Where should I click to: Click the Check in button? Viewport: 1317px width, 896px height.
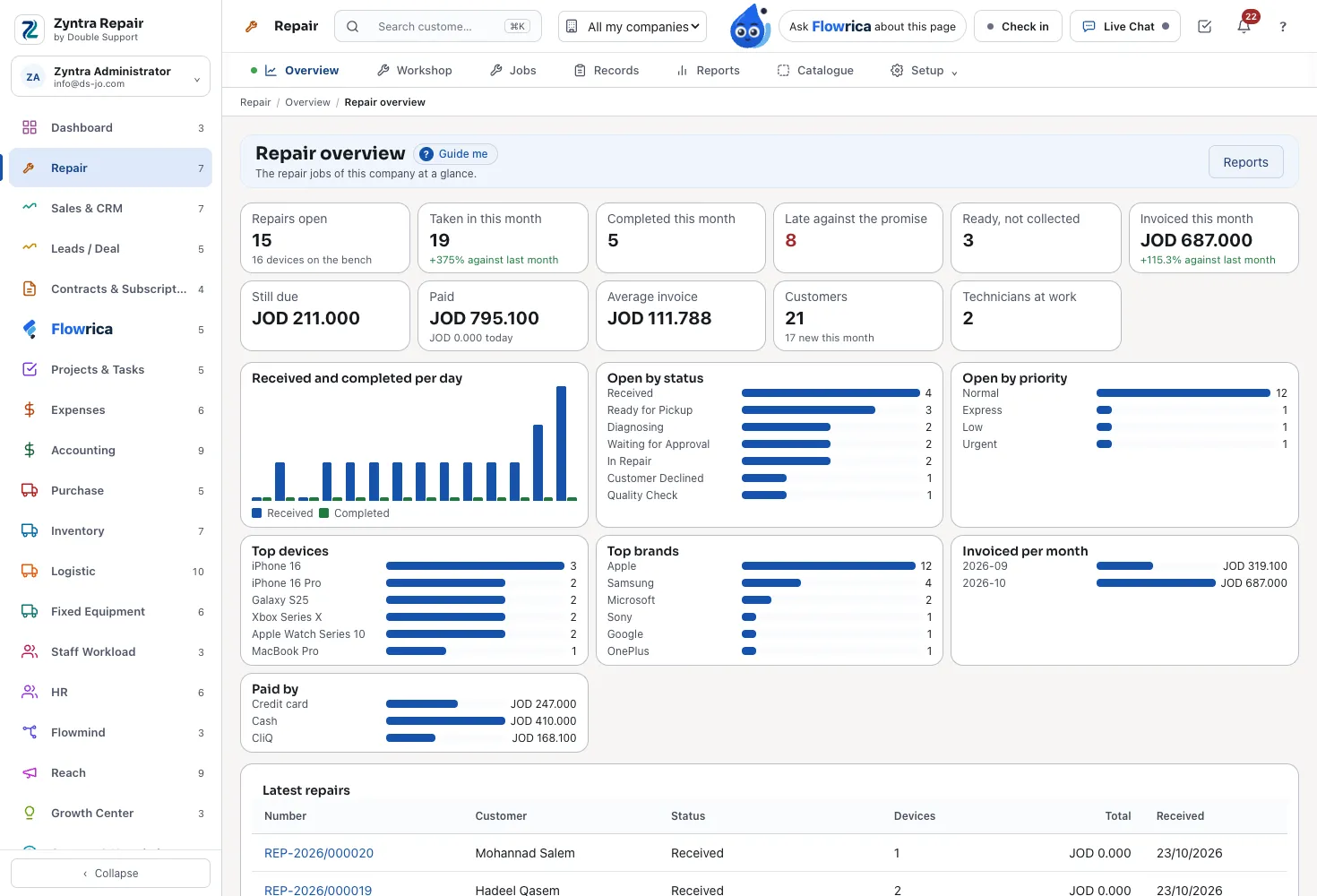[1018, 27]
